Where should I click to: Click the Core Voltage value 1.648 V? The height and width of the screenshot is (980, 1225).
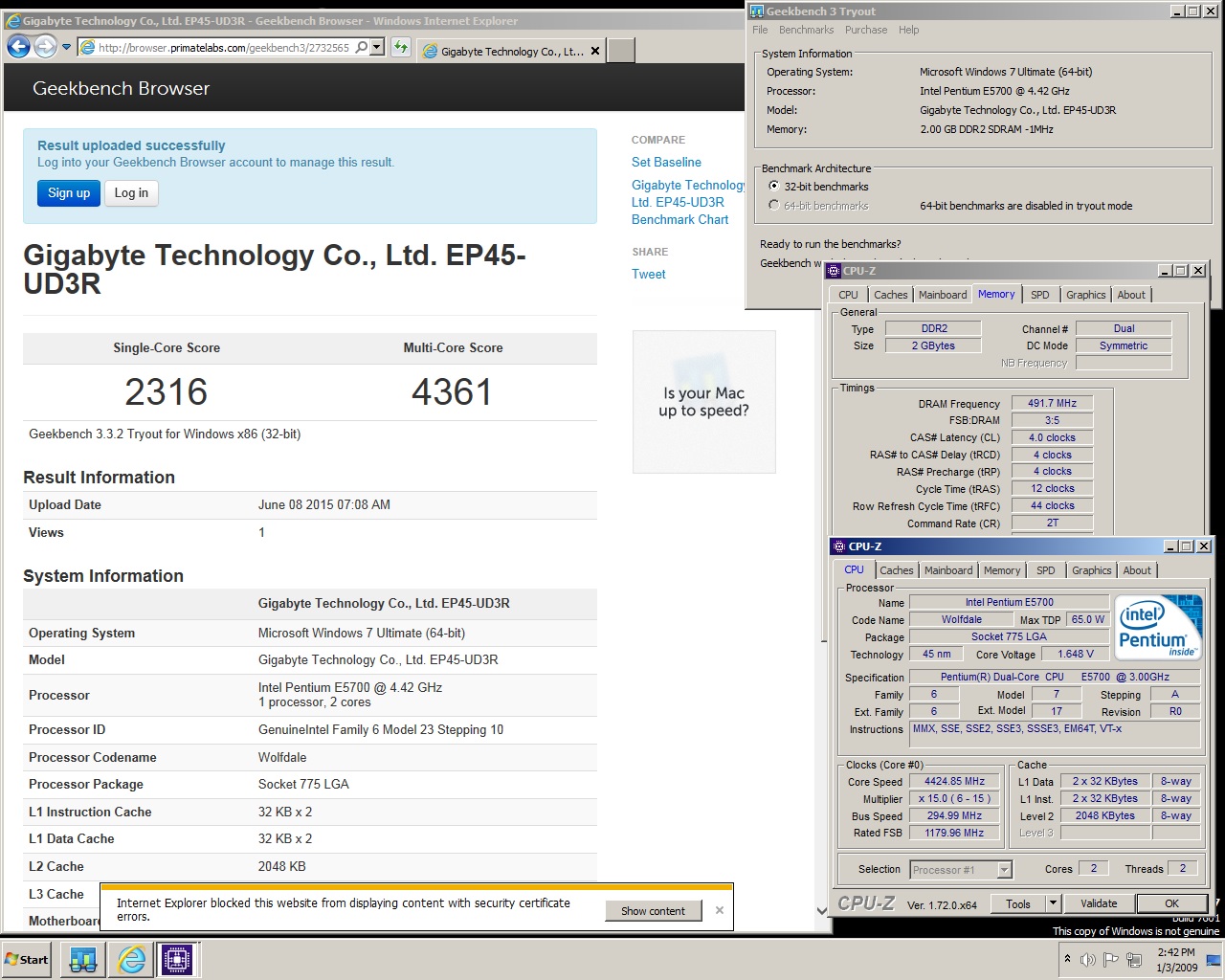tap(1075, 655)
